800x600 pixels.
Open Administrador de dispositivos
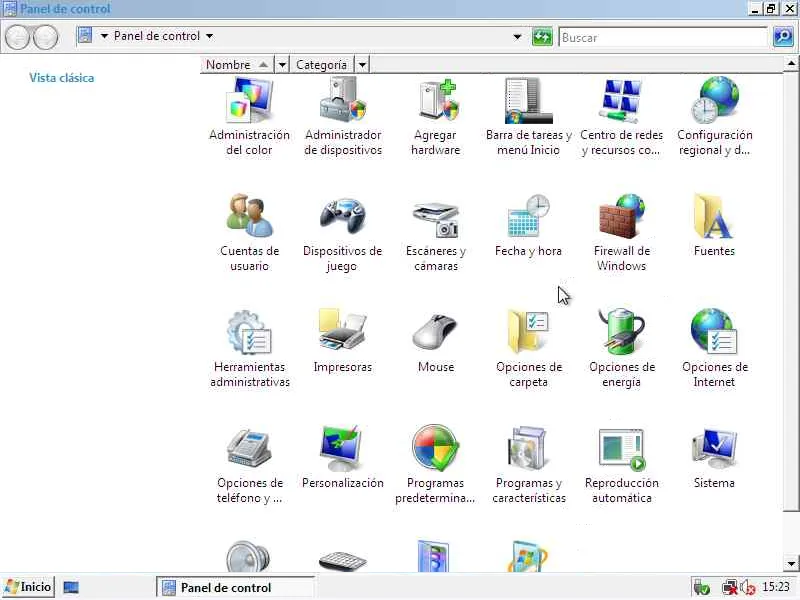pos(343,116)
